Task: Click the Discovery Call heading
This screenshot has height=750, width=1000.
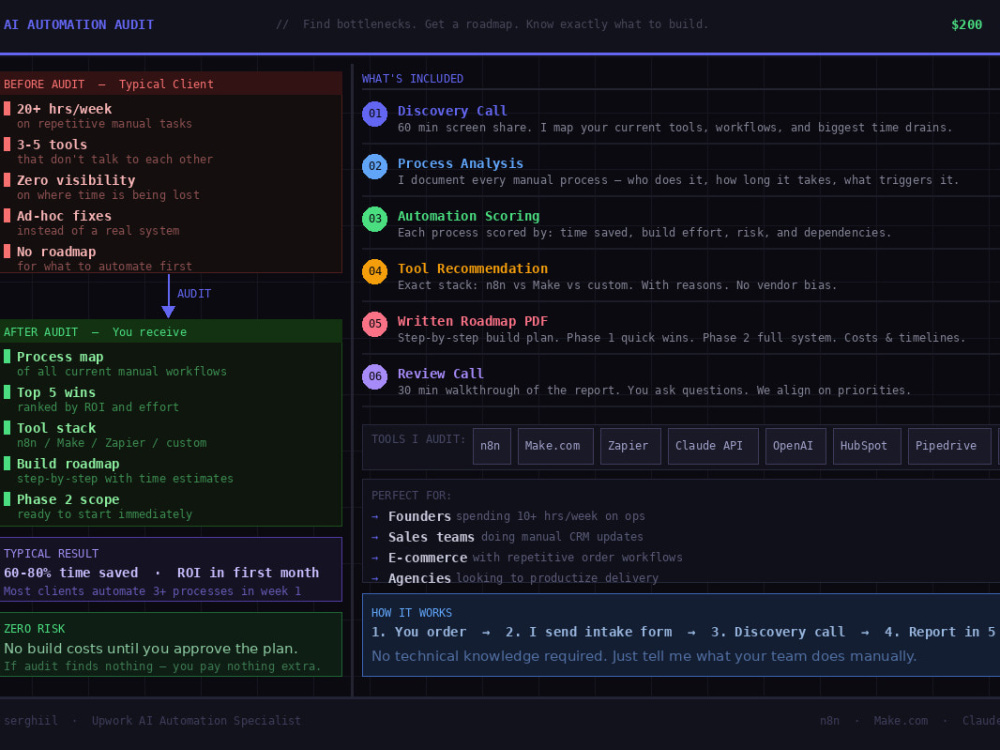Action: pos(452,111)
